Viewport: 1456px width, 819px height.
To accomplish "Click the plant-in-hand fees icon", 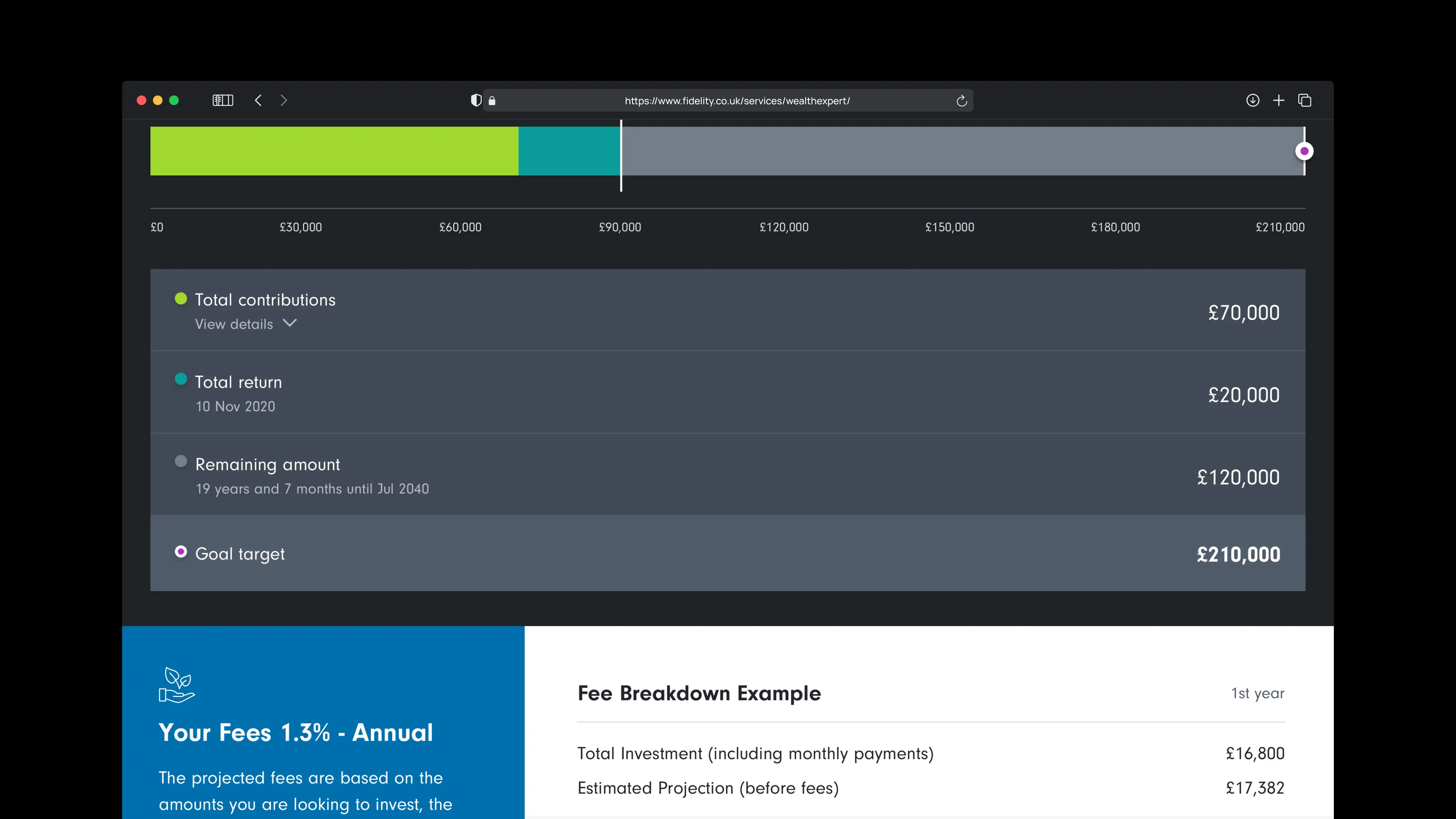I will (x=176, y=684).
